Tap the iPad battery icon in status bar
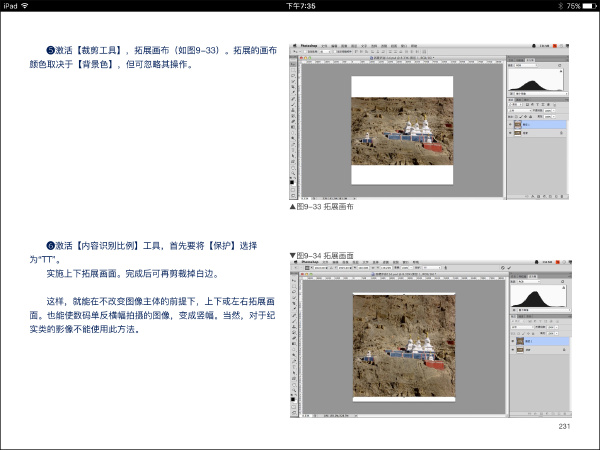Viewport: 600px width, 450px height. (587, 6)
